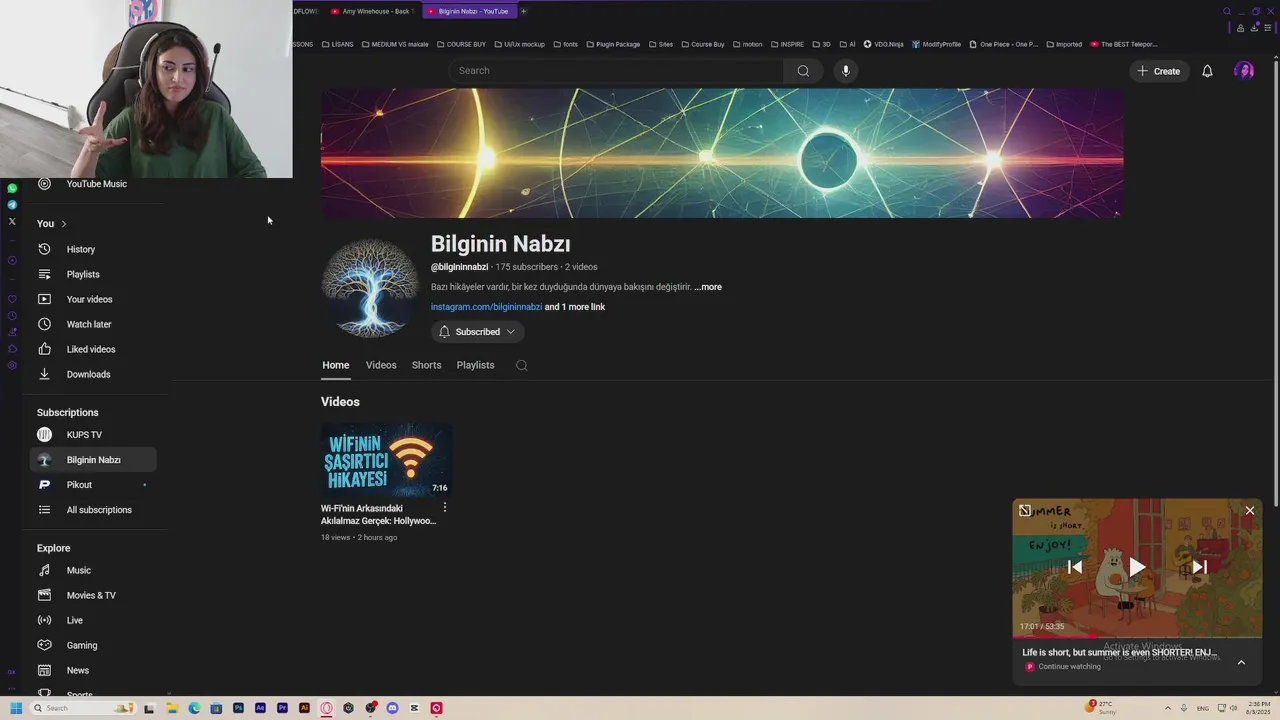Open a new browser tab
This screenshot has width=1280, height=720.
point(523,11)
